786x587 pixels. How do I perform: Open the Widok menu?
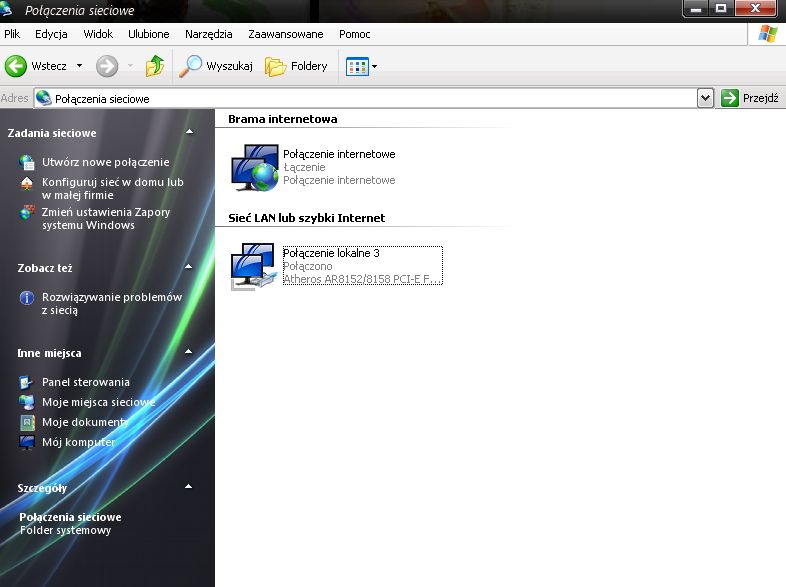[x=98, y=34]
